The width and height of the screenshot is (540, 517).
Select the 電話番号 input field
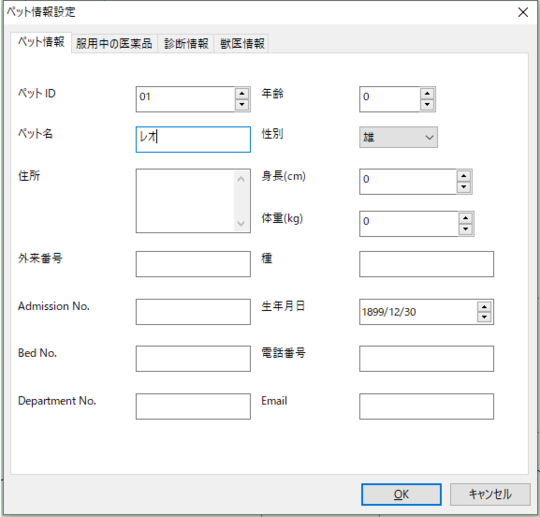[426, 359]
